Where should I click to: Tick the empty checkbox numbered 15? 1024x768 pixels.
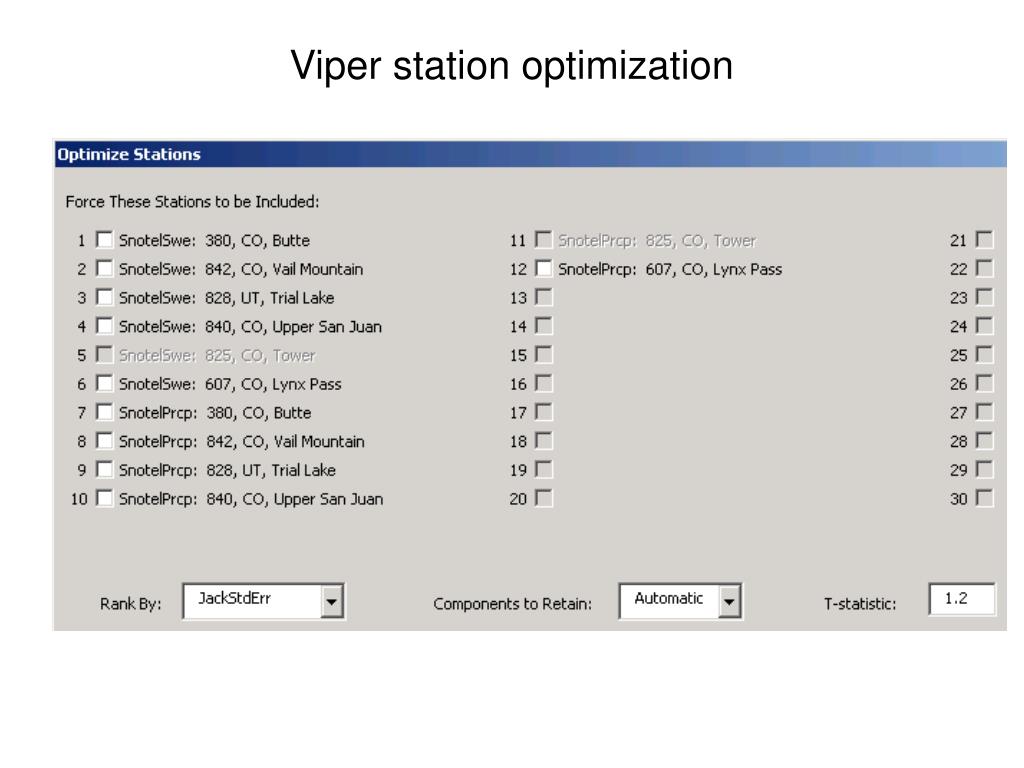click(x=543, y=355)
